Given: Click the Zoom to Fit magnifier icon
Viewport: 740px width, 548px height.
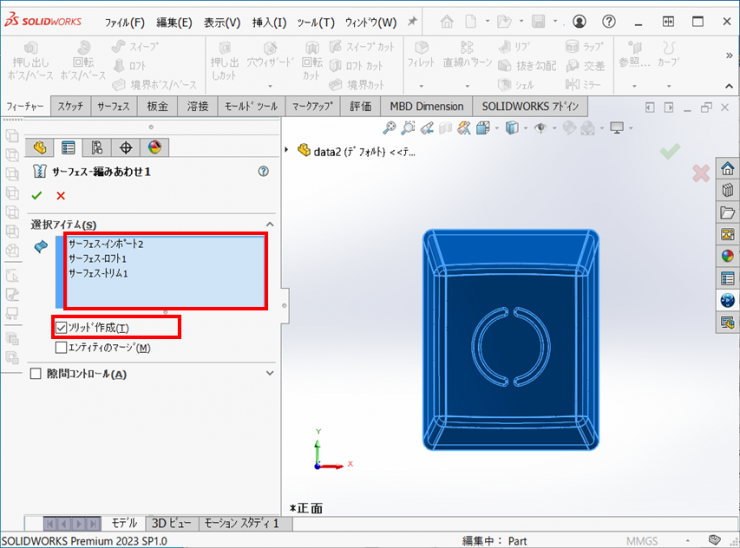Looking at the screenshot, I should pos(390,128).
